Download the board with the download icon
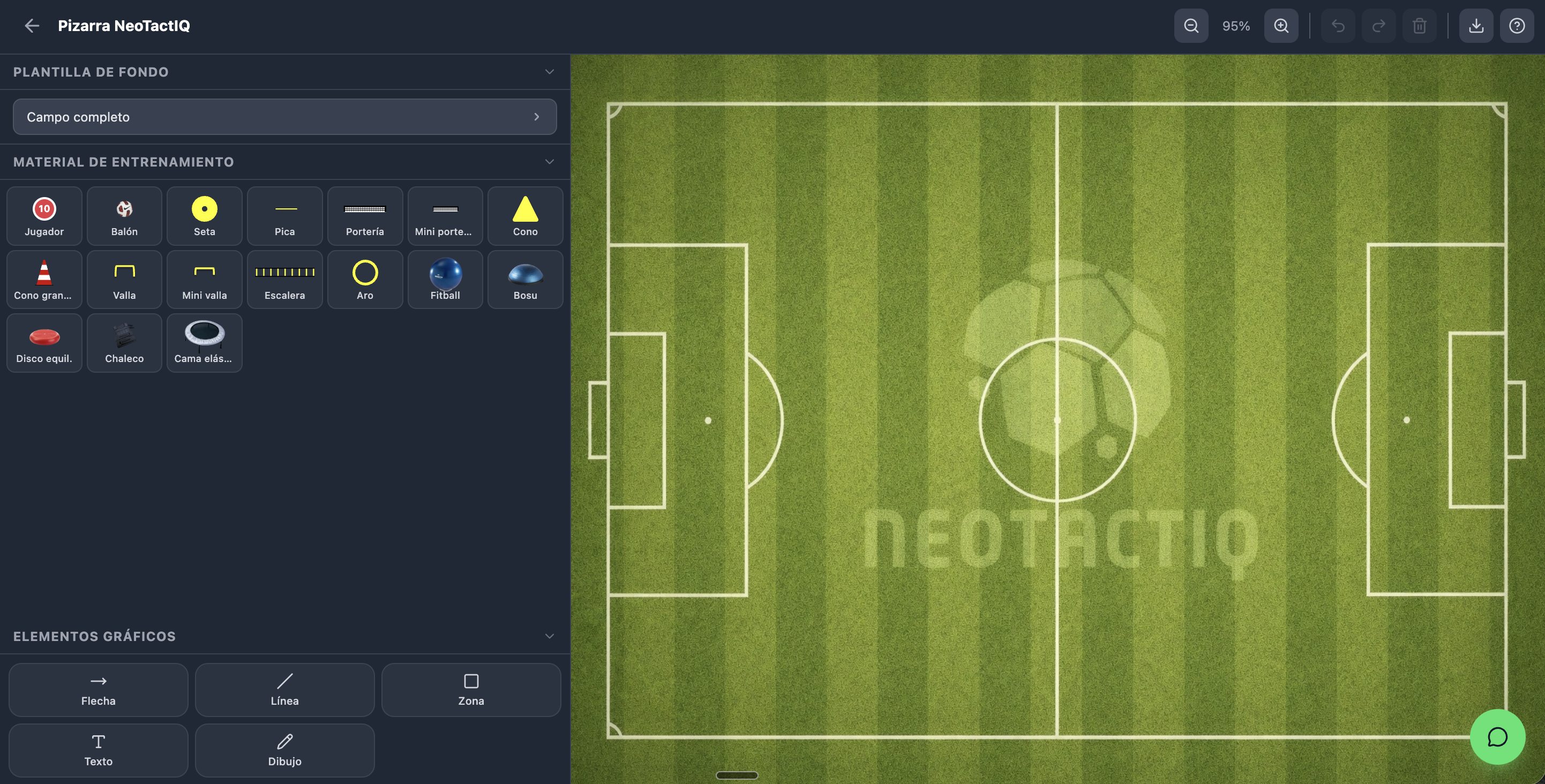1545x784 pixels. point(1476,26)
